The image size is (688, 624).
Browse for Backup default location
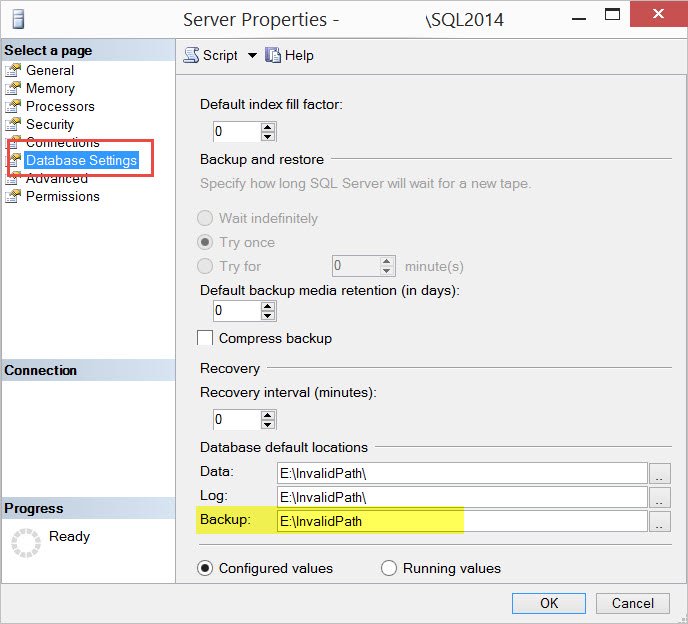[x=659, y=521]
